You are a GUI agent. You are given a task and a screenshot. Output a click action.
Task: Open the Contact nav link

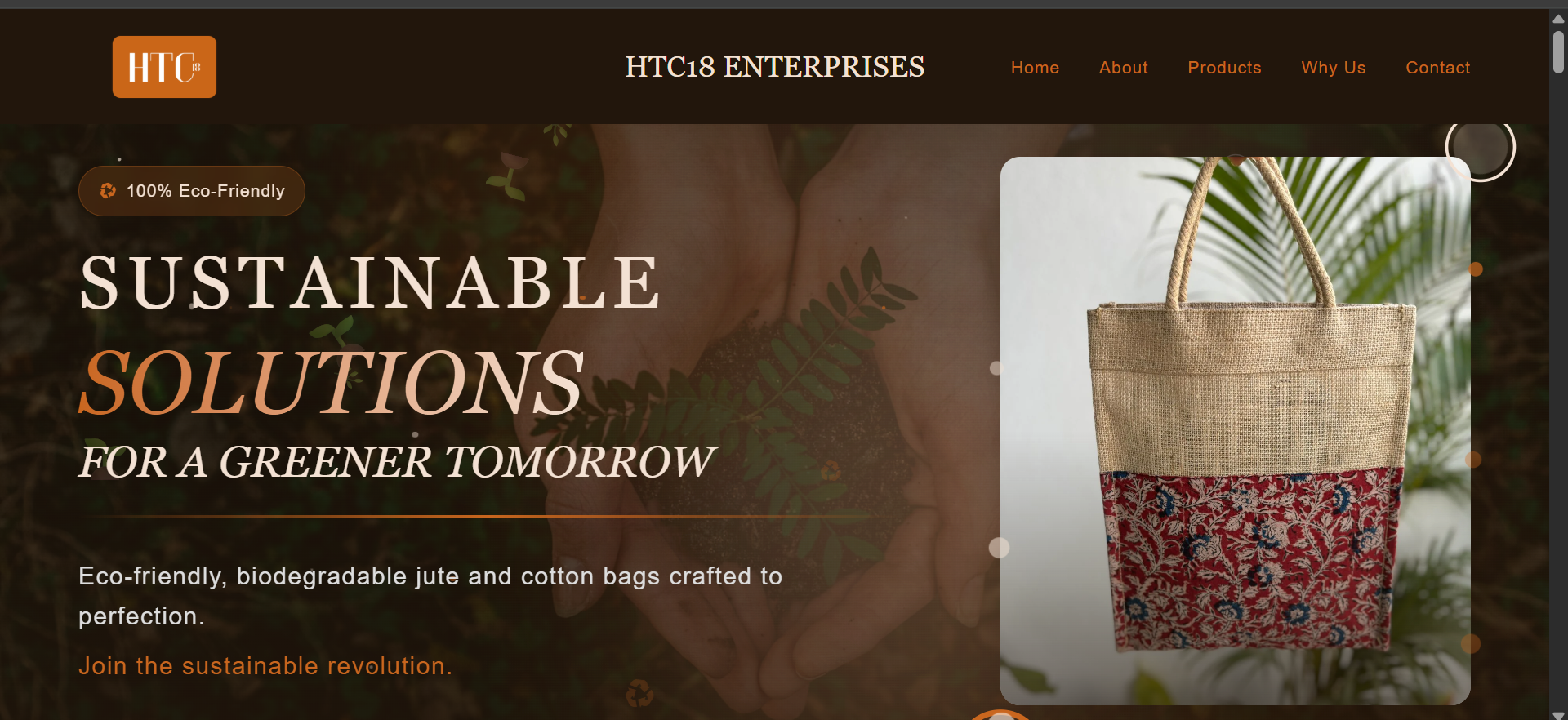click(1437, 68)
